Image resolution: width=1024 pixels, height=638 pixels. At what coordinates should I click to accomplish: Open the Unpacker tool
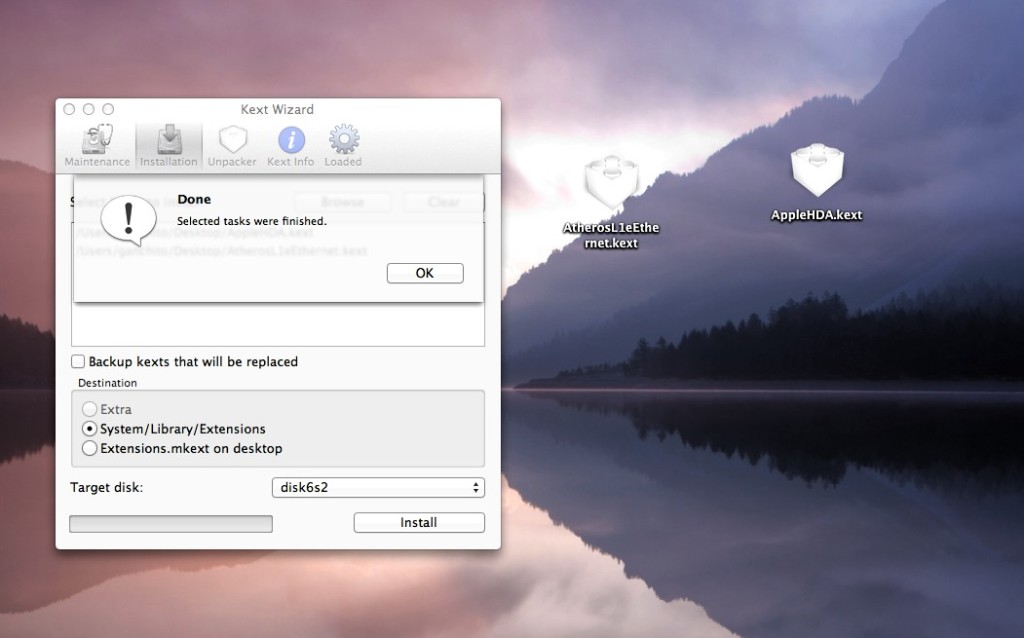pyautogui.click(x=232, y=146)
